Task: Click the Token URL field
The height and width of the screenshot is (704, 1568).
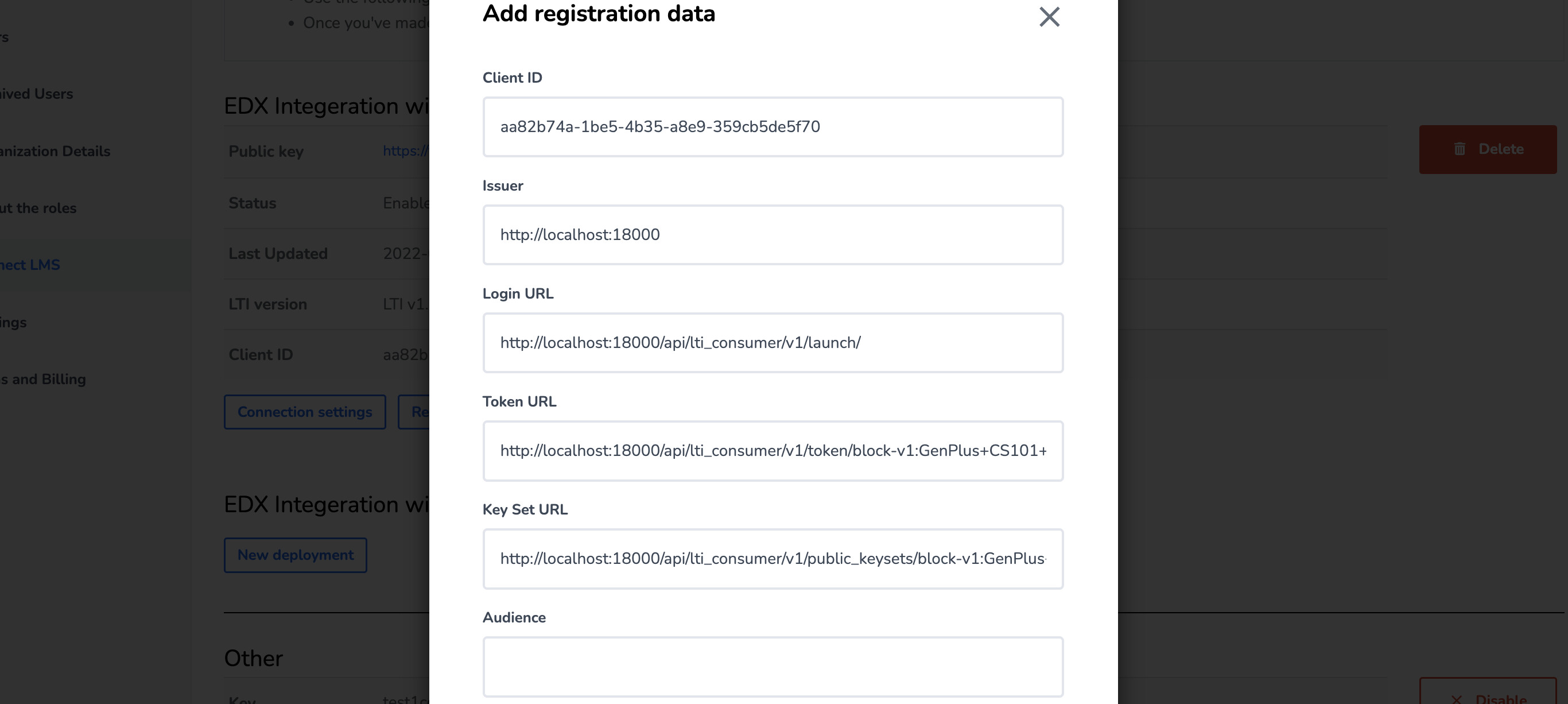Action: (x=773, y=451)
